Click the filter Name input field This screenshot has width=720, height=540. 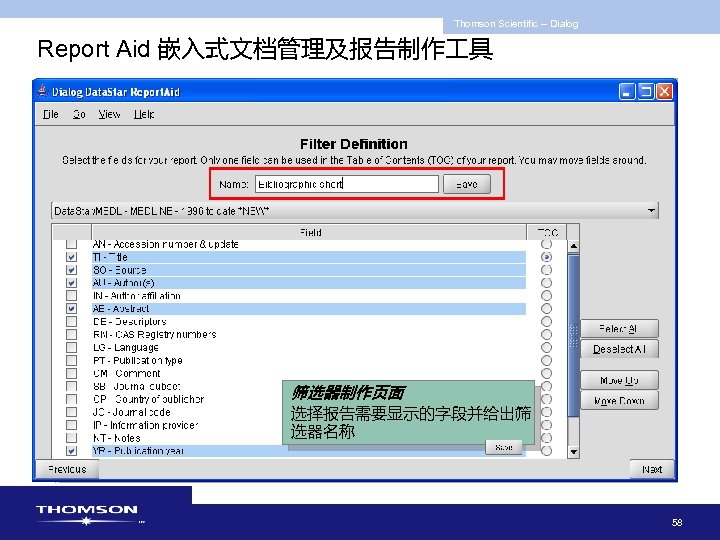347,184
